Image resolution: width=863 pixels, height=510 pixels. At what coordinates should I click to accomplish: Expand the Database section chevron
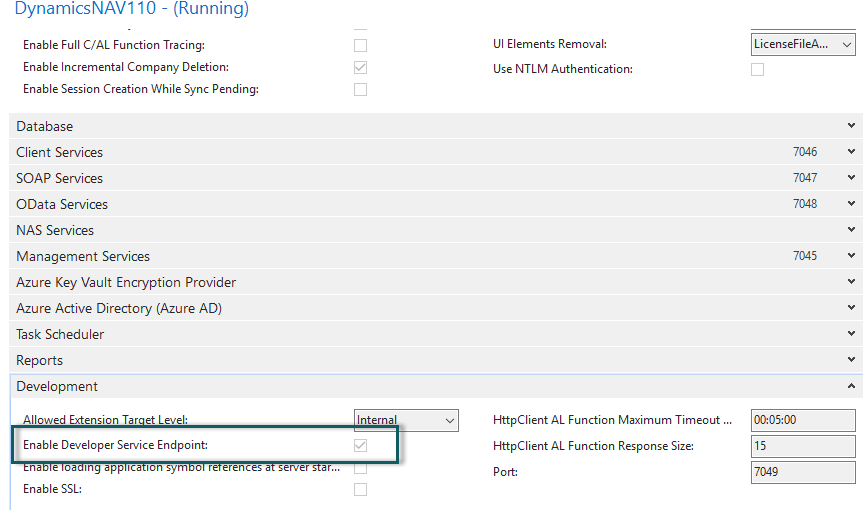click(x=851, y=126)
